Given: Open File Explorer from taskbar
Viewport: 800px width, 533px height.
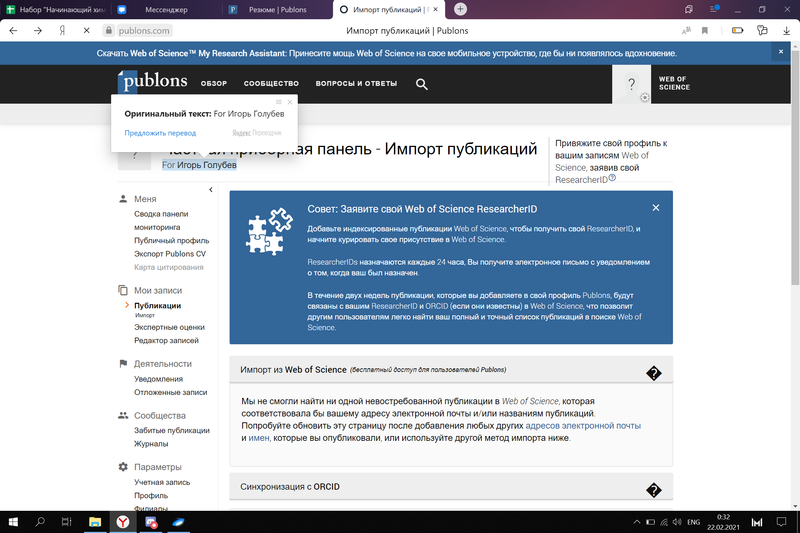Looking at the screenshot, I should point(95,522).
